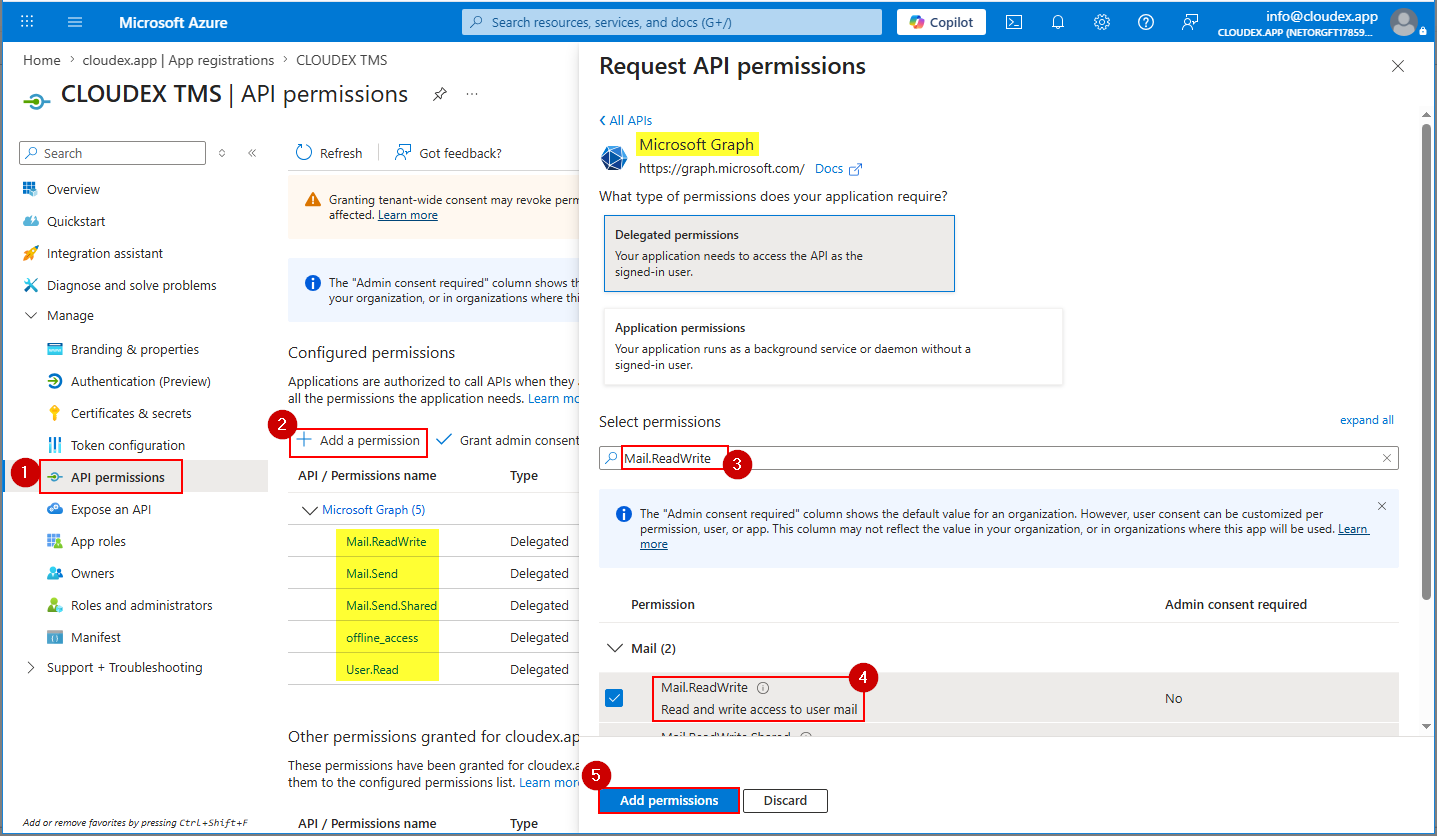Viewport: 1437px width, 836px height.
Task: Click the Manifest icon
Action: 54,637
